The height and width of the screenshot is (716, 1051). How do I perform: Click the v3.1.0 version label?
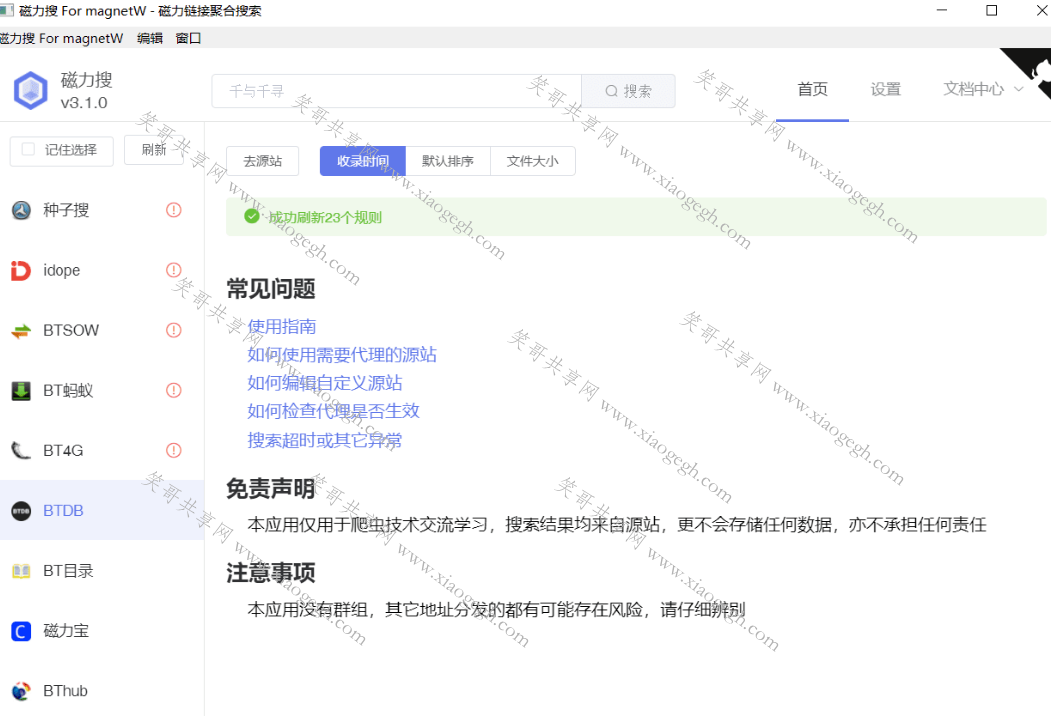[x=84, y=103]
